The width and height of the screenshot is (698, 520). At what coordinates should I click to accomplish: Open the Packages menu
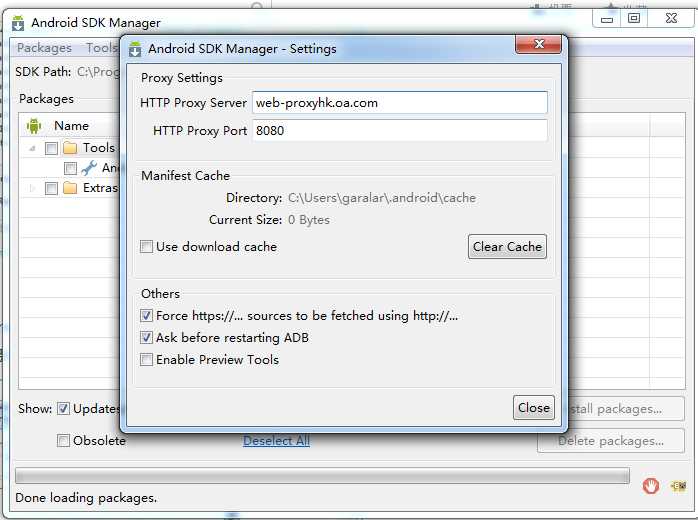(x=44, y=48)
